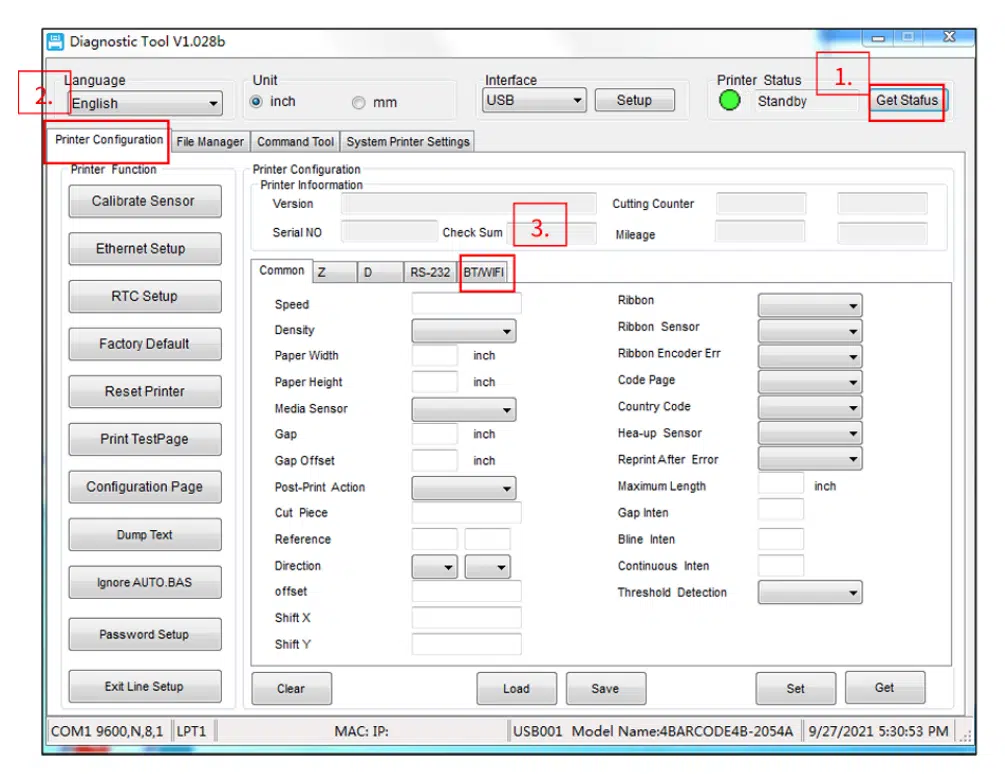This screenshot has height=774, width=1005.
Task: Click the Print TestPage button
Action: 144,439
